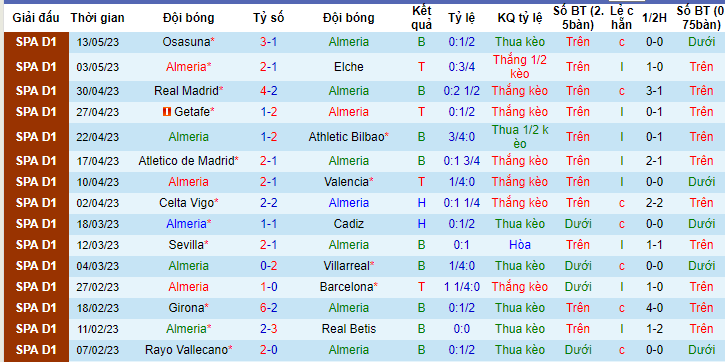Select the 4-2 score against Real Madrid

[x=269, y=91]
